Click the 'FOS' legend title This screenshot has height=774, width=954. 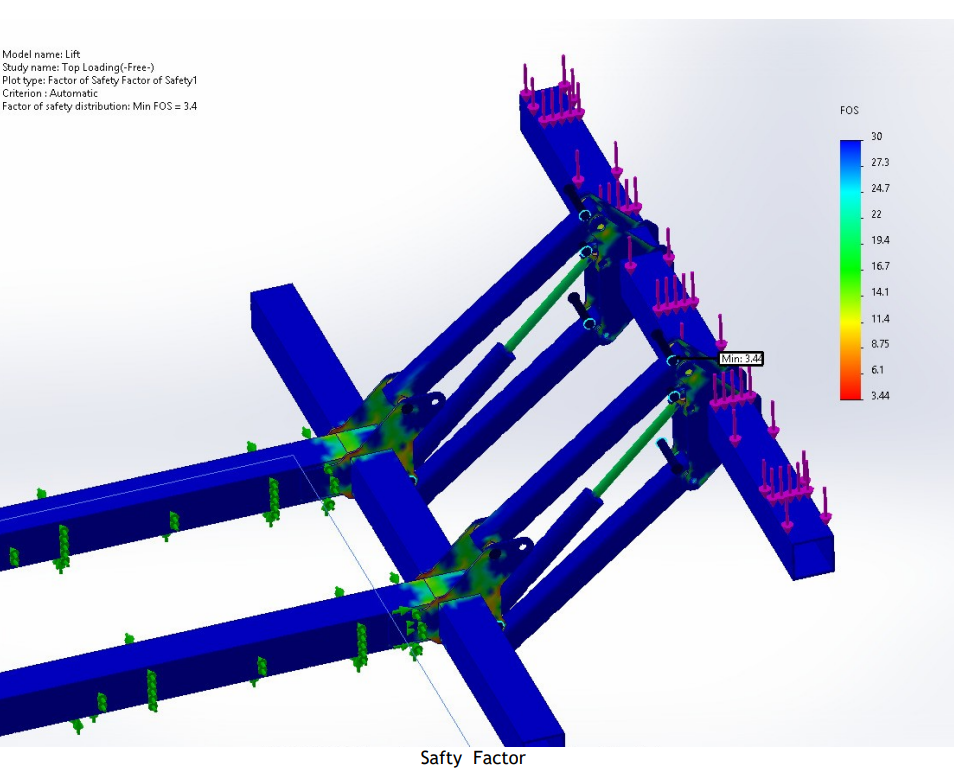(849, 110)
